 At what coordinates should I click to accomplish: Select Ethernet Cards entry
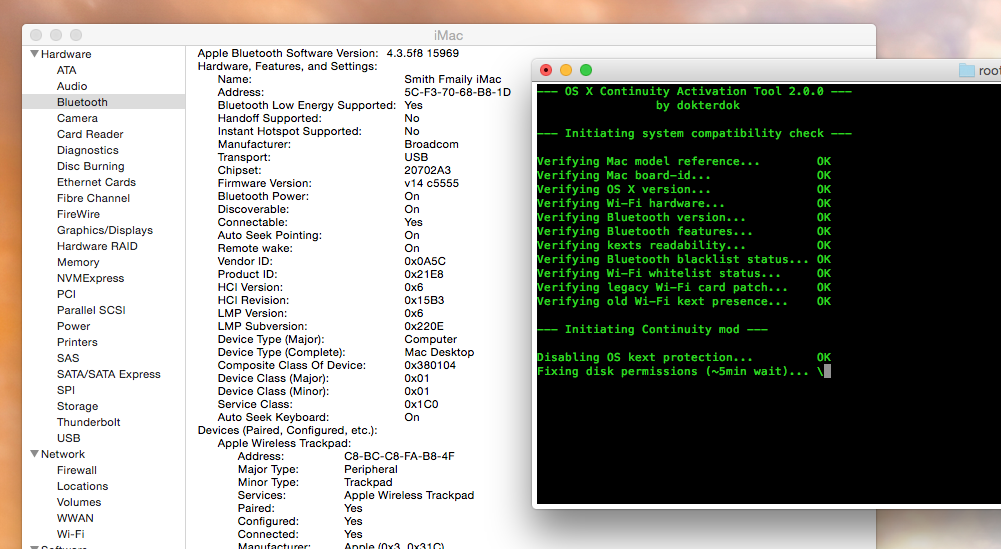coord(96,182)
